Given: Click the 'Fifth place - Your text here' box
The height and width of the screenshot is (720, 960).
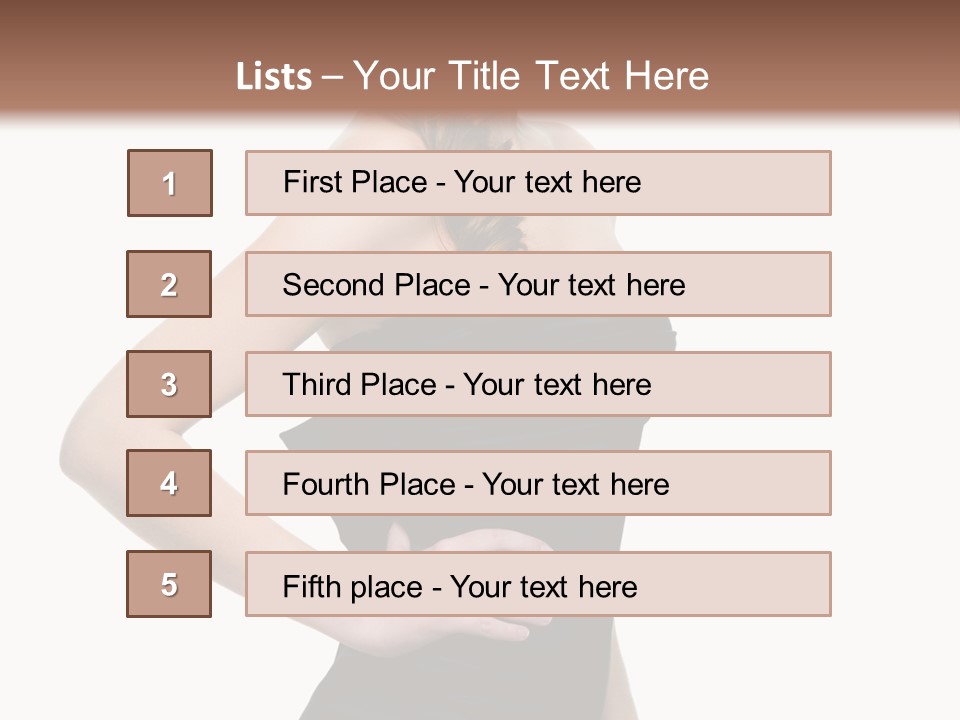Looking at the screenshot, I should click(x=538, y=584).
